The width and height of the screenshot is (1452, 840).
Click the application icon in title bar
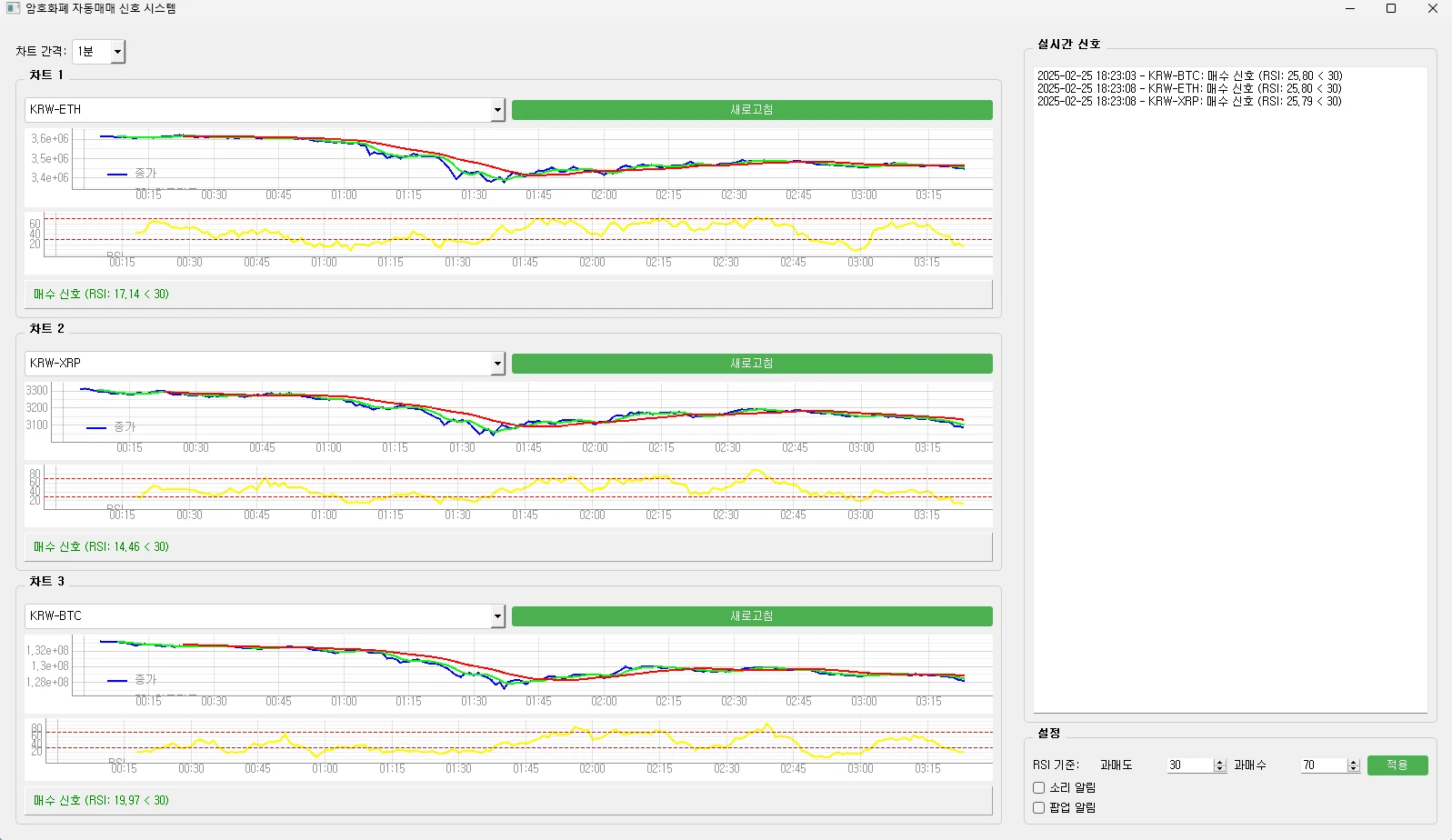(13, 8)
